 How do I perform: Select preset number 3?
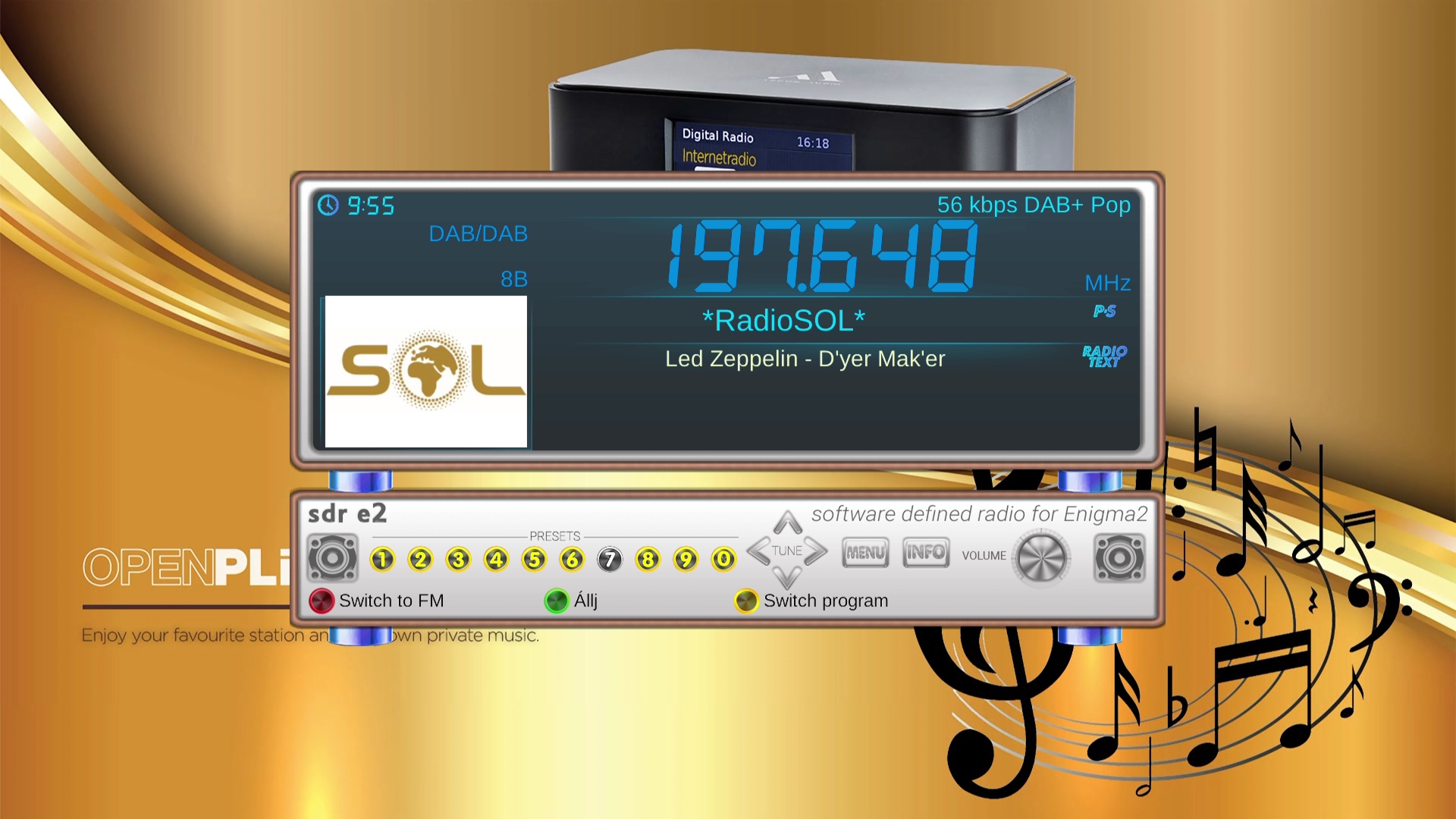point(458,560)
